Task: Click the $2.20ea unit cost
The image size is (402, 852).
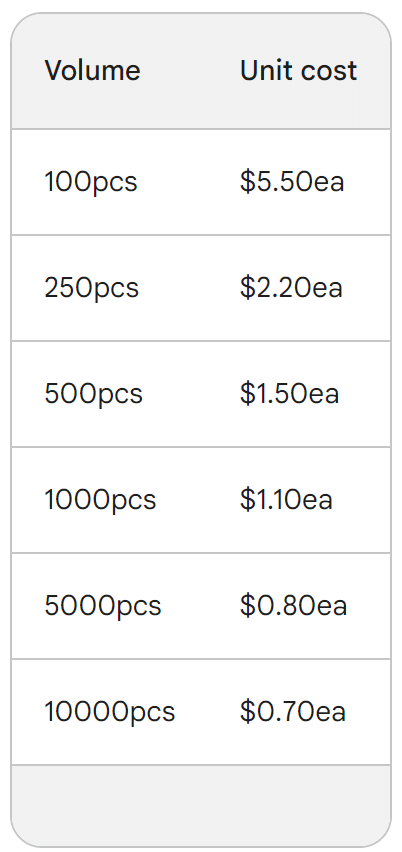Action: [291, 288]
